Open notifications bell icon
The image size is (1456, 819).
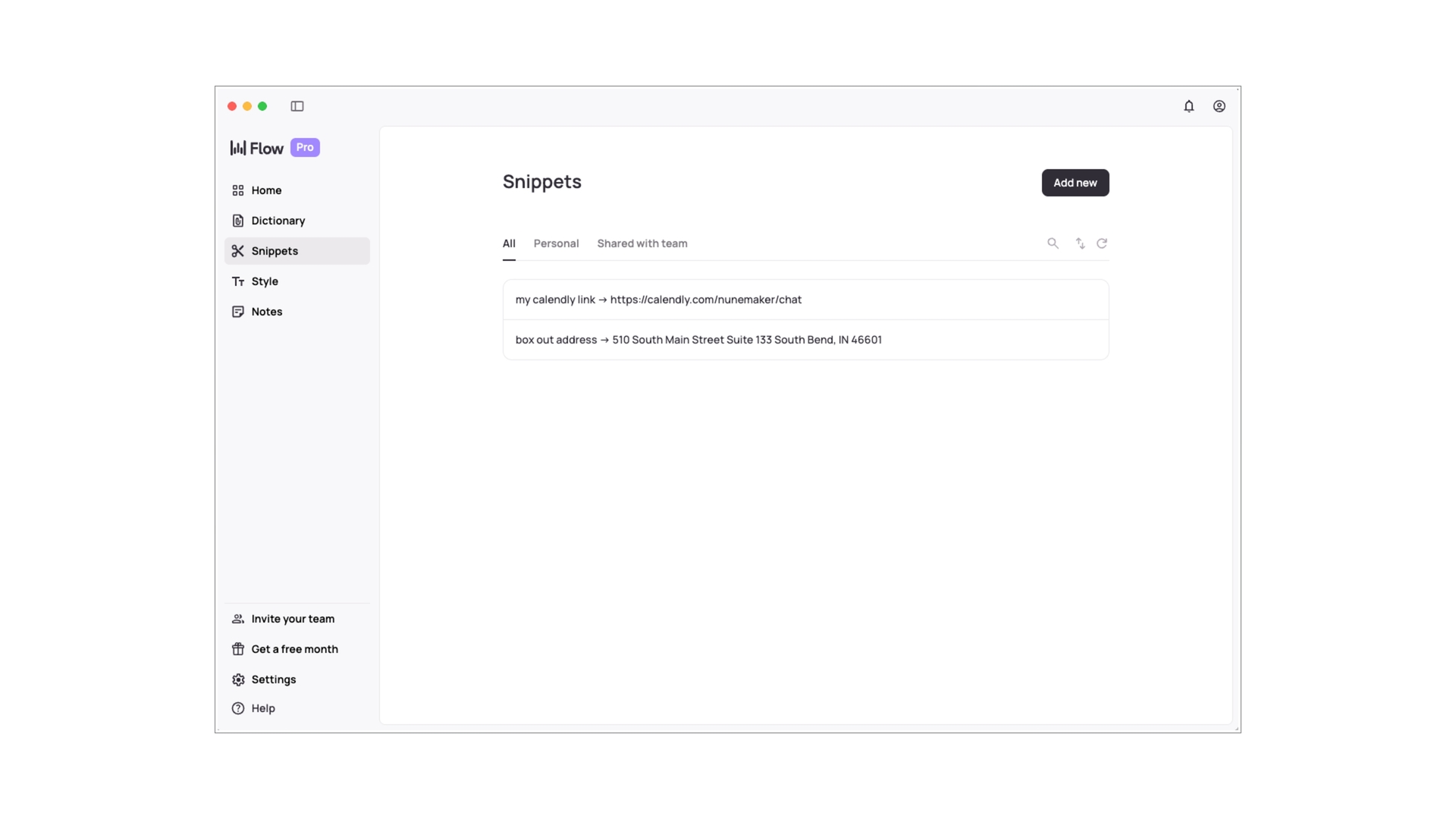(1189, 106)
